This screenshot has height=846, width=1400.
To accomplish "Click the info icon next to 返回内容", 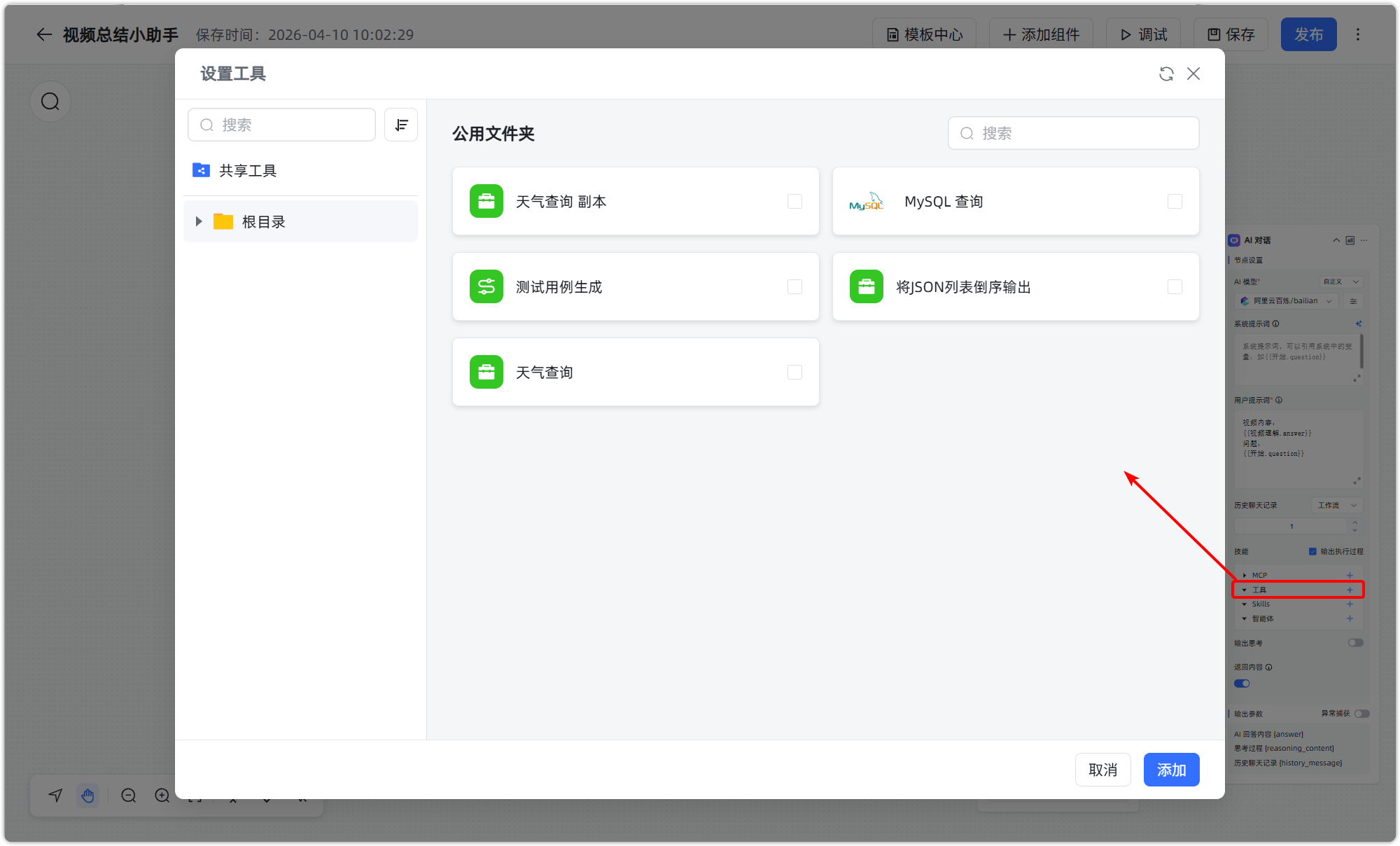I will click(1269, 667).
